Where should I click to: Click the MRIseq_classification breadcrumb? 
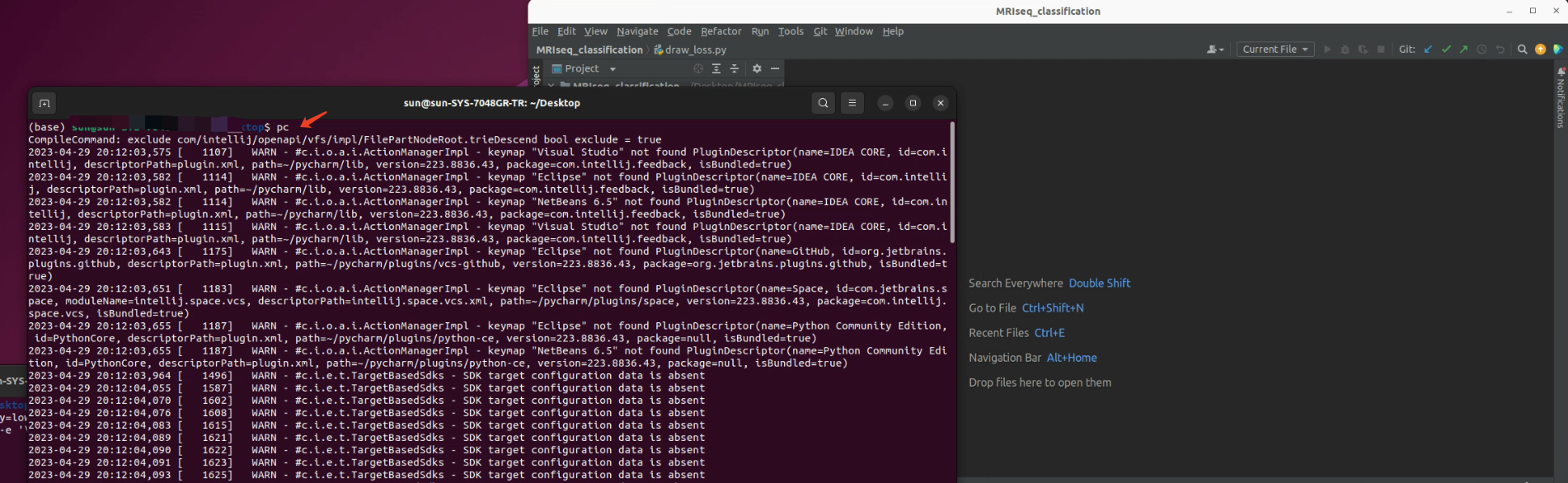[x=589, y=49]
